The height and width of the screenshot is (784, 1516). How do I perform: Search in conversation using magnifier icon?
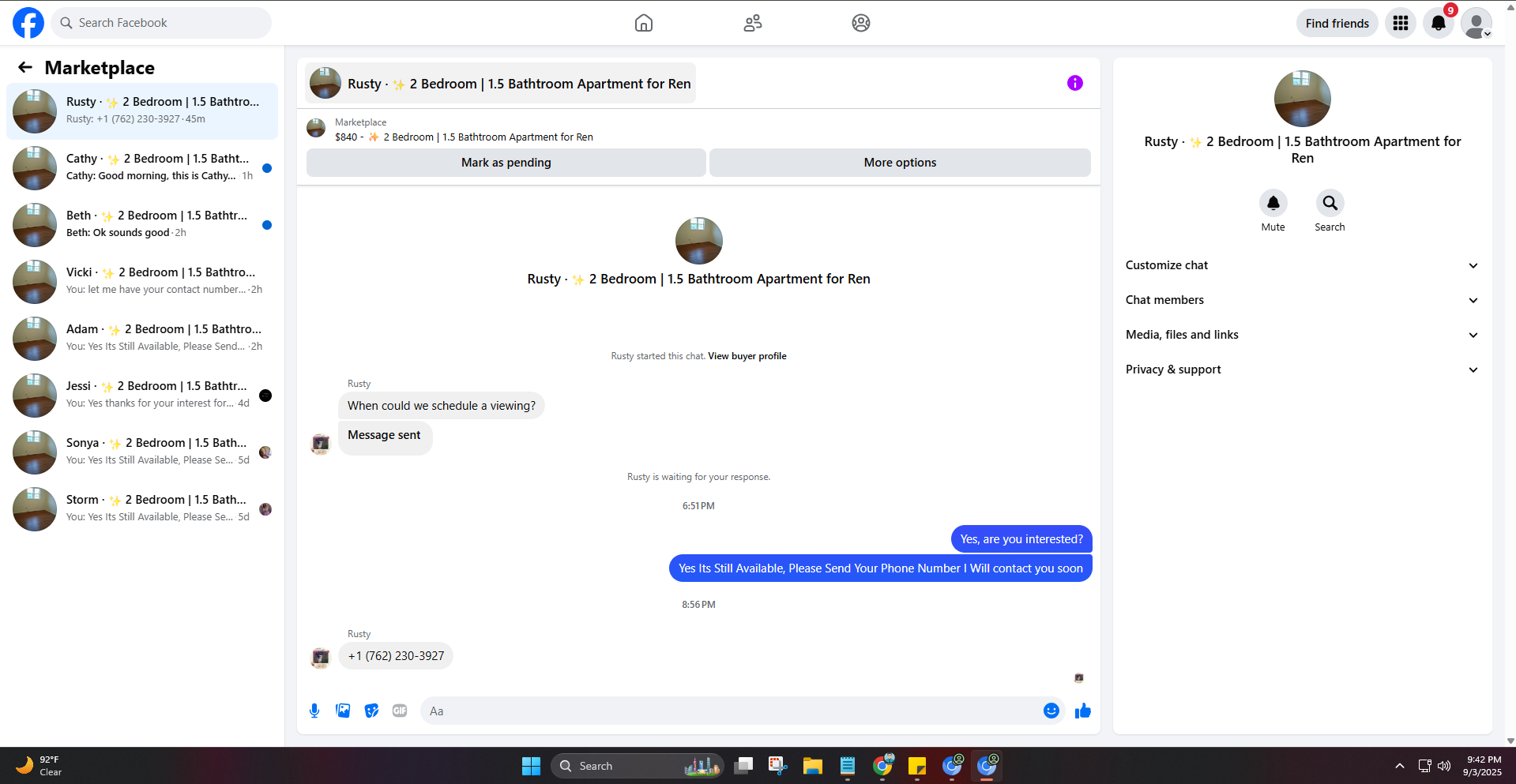(x=1330, y=203)
